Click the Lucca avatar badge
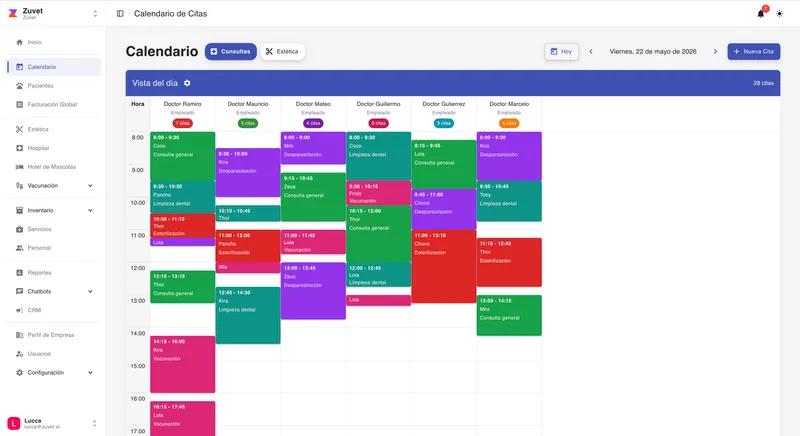 [14, 423]
